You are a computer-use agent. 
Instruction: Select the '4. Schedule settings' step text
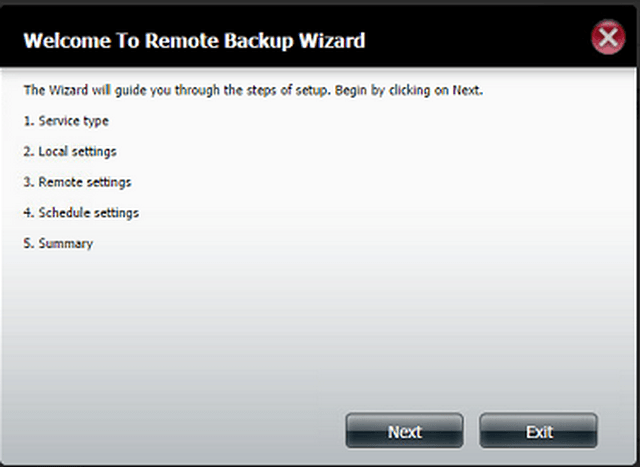[81, 213]
